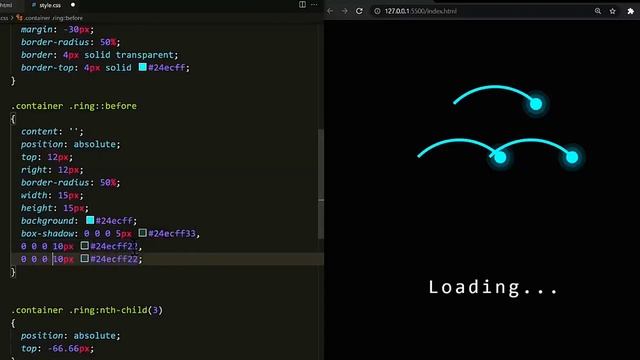Click the symbol icon in the breadcrumb
The height and width of the screenshot is (360, 640).
point(19,18)
